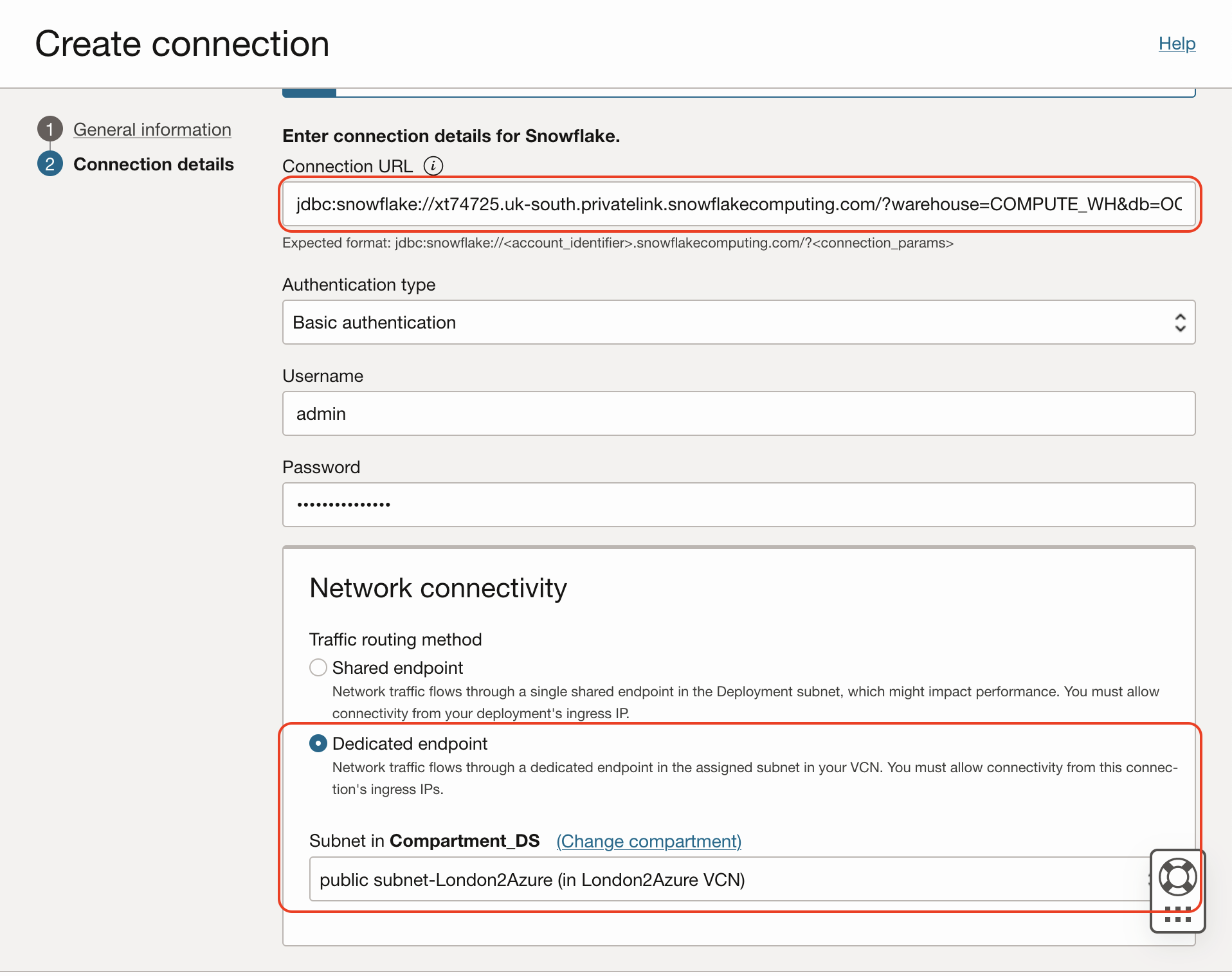
Task: Select the Dedicated endpoint radio button
Action: [x=318, y=744]
